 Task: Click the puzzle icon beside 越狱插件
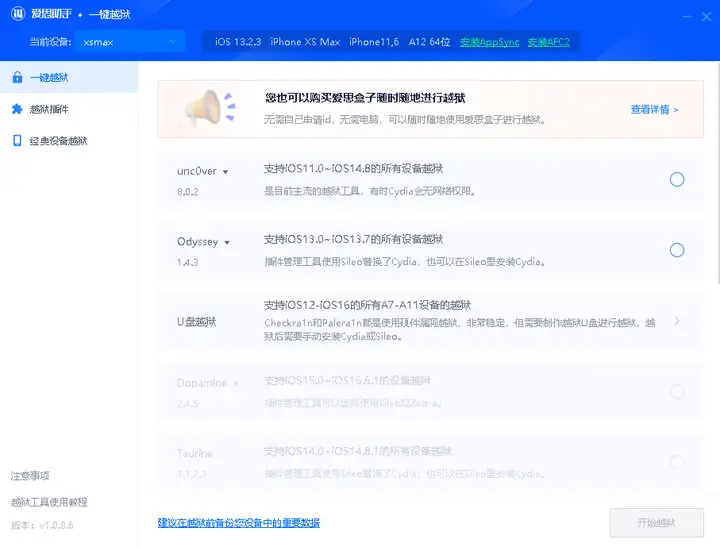(17, 109)
